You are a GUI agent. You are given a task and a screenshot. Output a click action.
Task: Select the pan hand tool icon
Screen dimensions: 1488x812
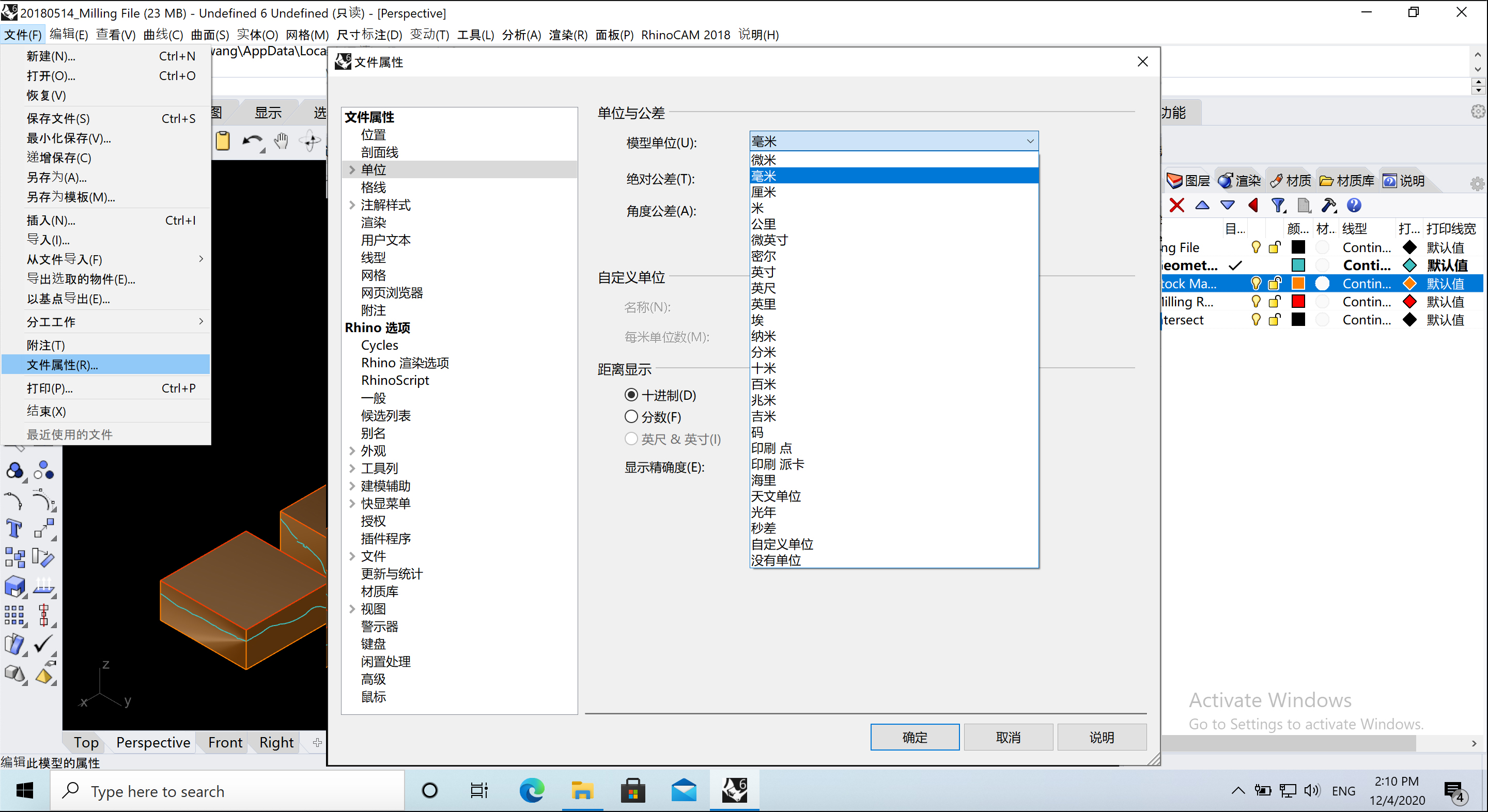(x=281, y=140)
